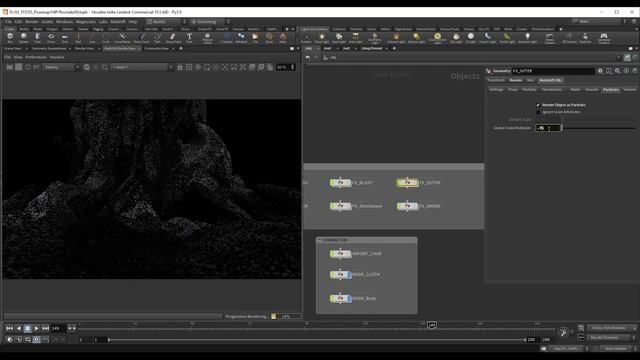Click the timeline frame range slider
640x360 pixels.
click(316, 340)
